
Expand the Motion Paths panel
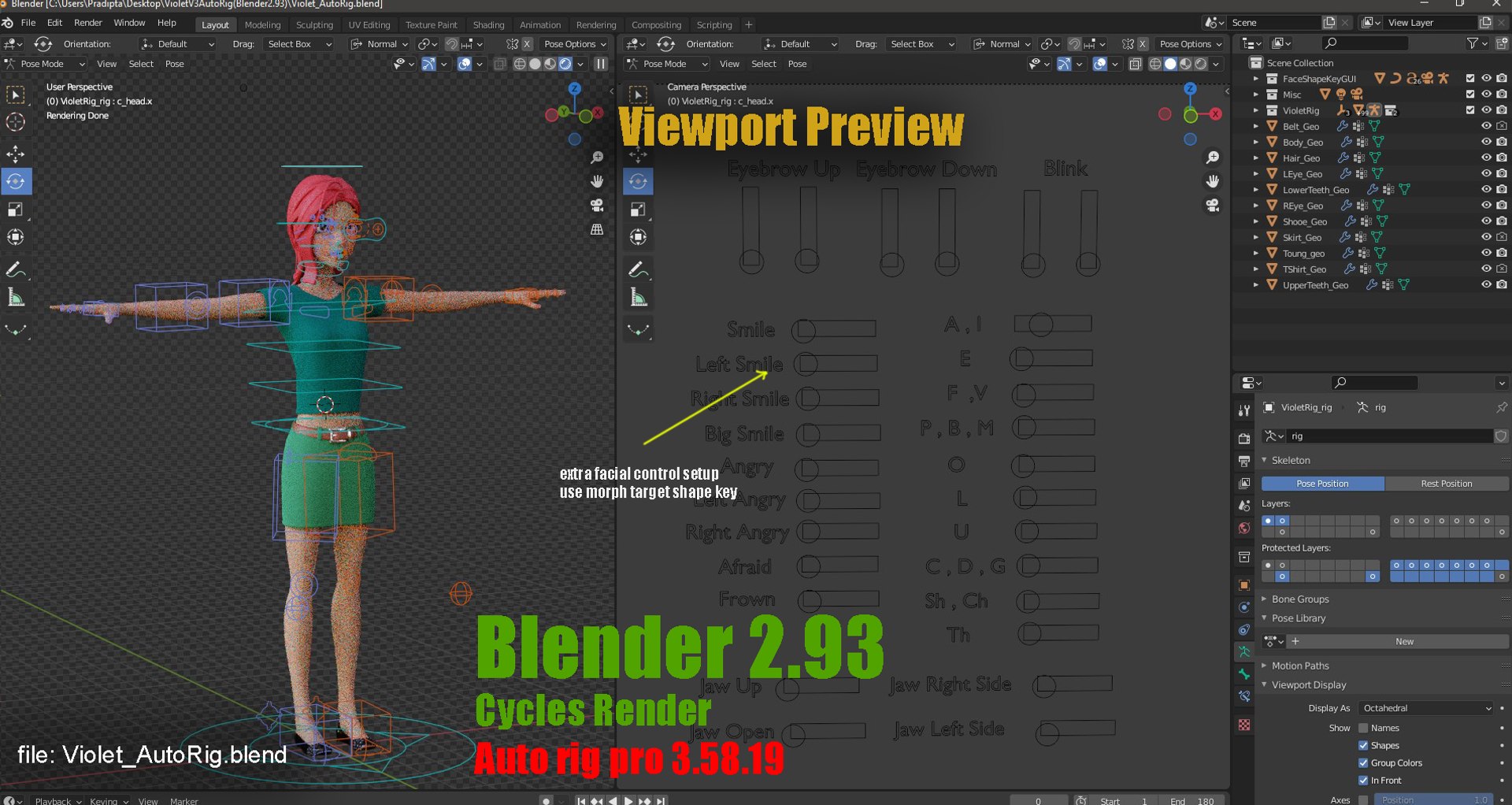(x=1300, y=666)
